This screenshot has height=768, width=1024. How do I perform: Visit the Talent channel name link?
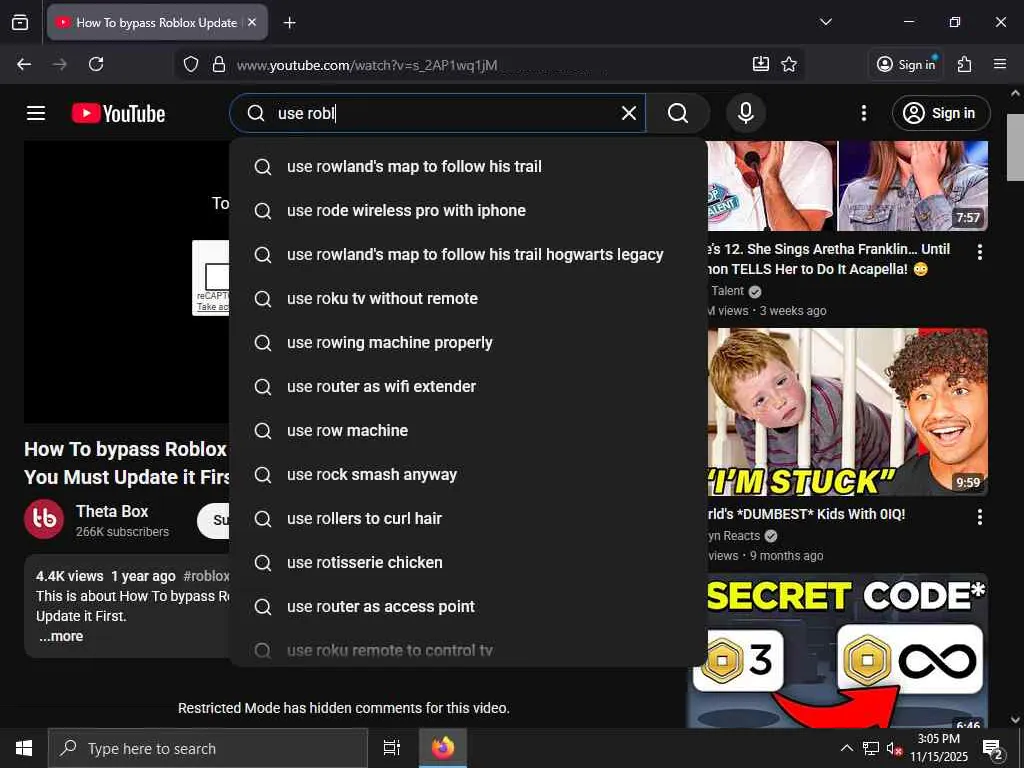(x=727, y=291)
